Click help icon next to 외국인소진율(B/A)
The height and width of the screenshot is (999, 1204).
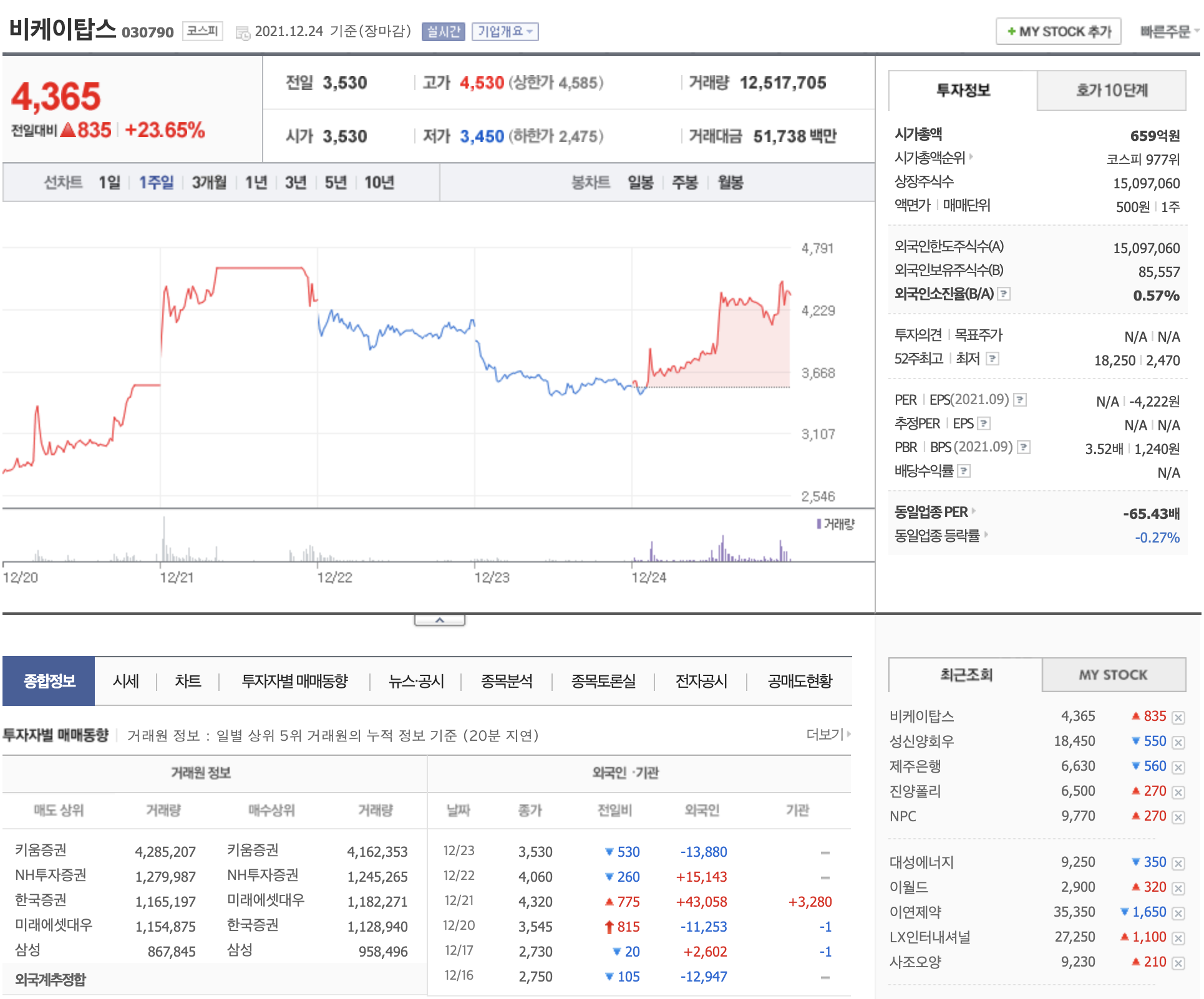1004,294
